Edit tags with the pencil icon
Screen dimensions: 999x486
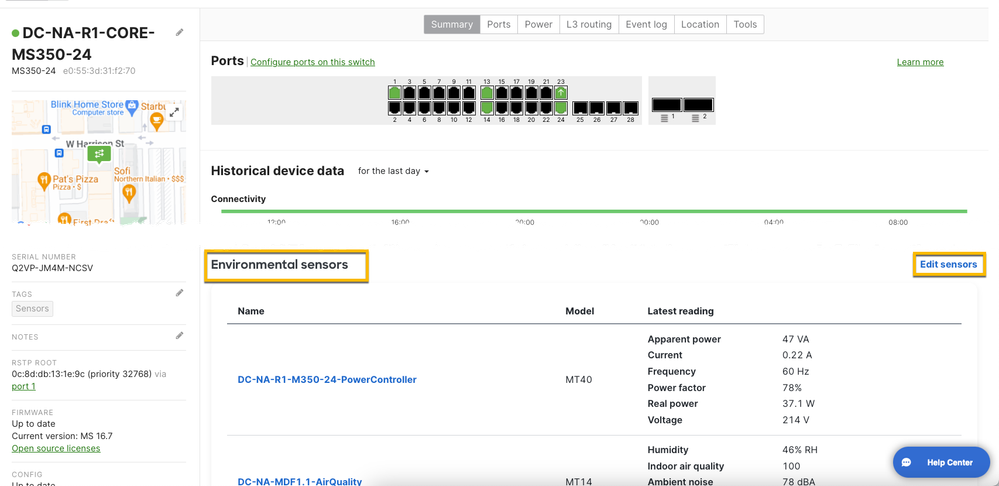[180, 293]
